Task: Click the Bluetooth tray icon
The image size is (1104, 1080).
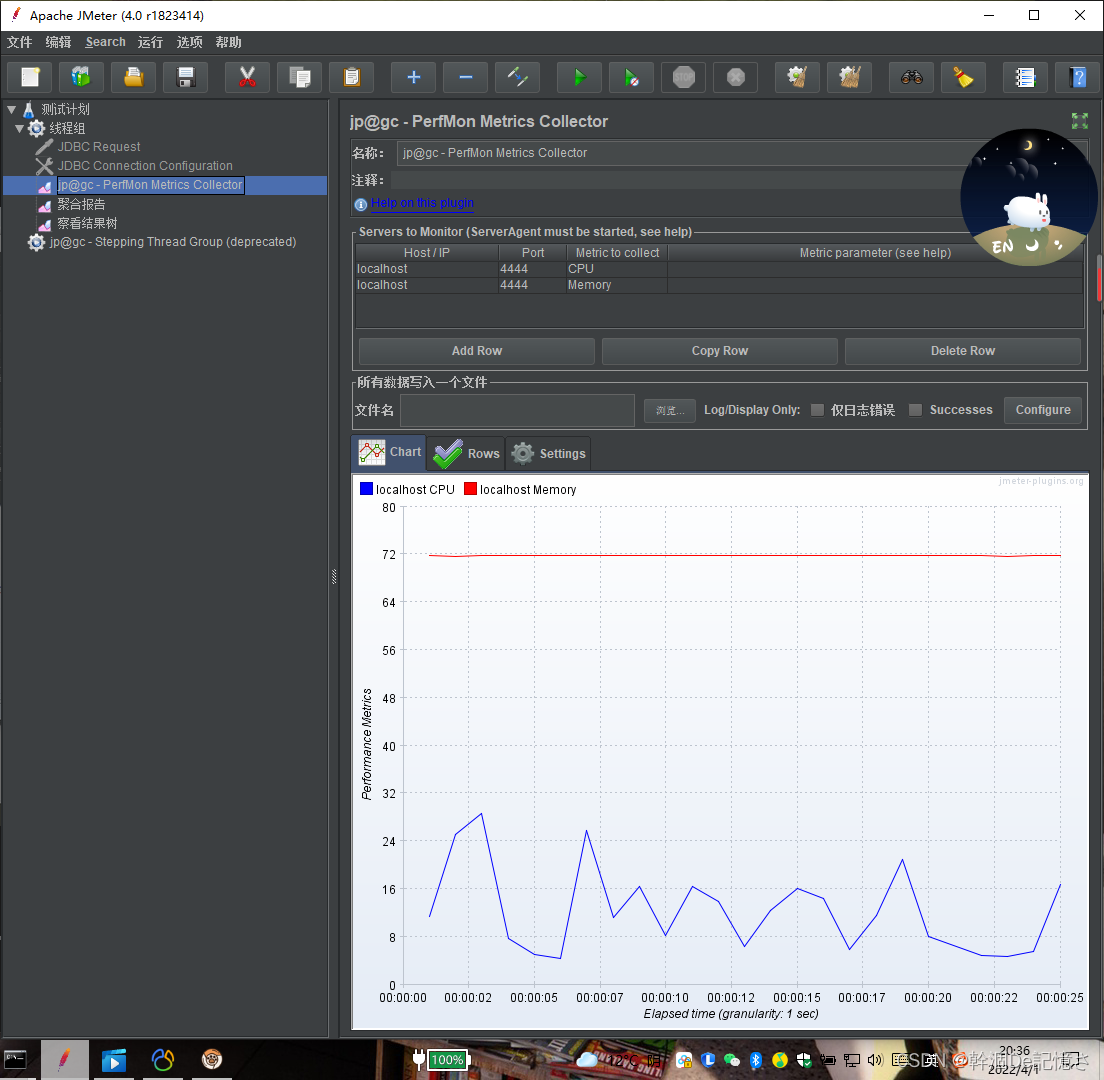Action: pos(755,1060)
